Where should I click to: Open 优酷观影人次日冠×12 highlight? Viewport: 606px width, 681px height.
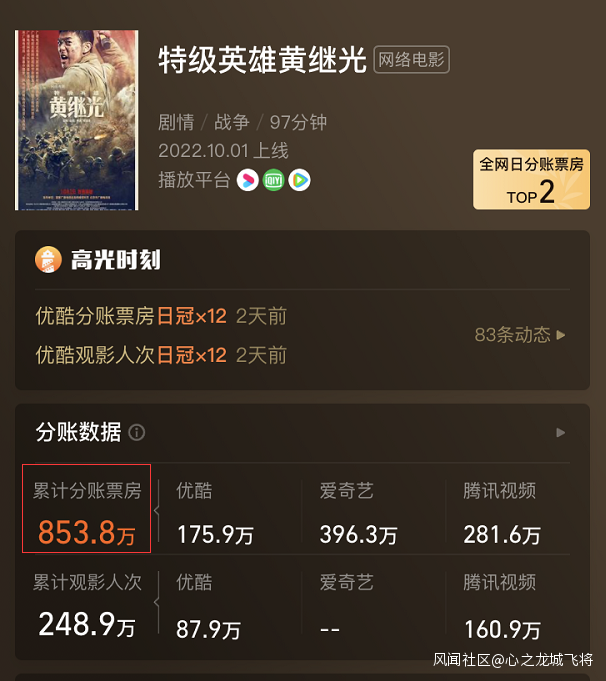click(x=161, y=355)
